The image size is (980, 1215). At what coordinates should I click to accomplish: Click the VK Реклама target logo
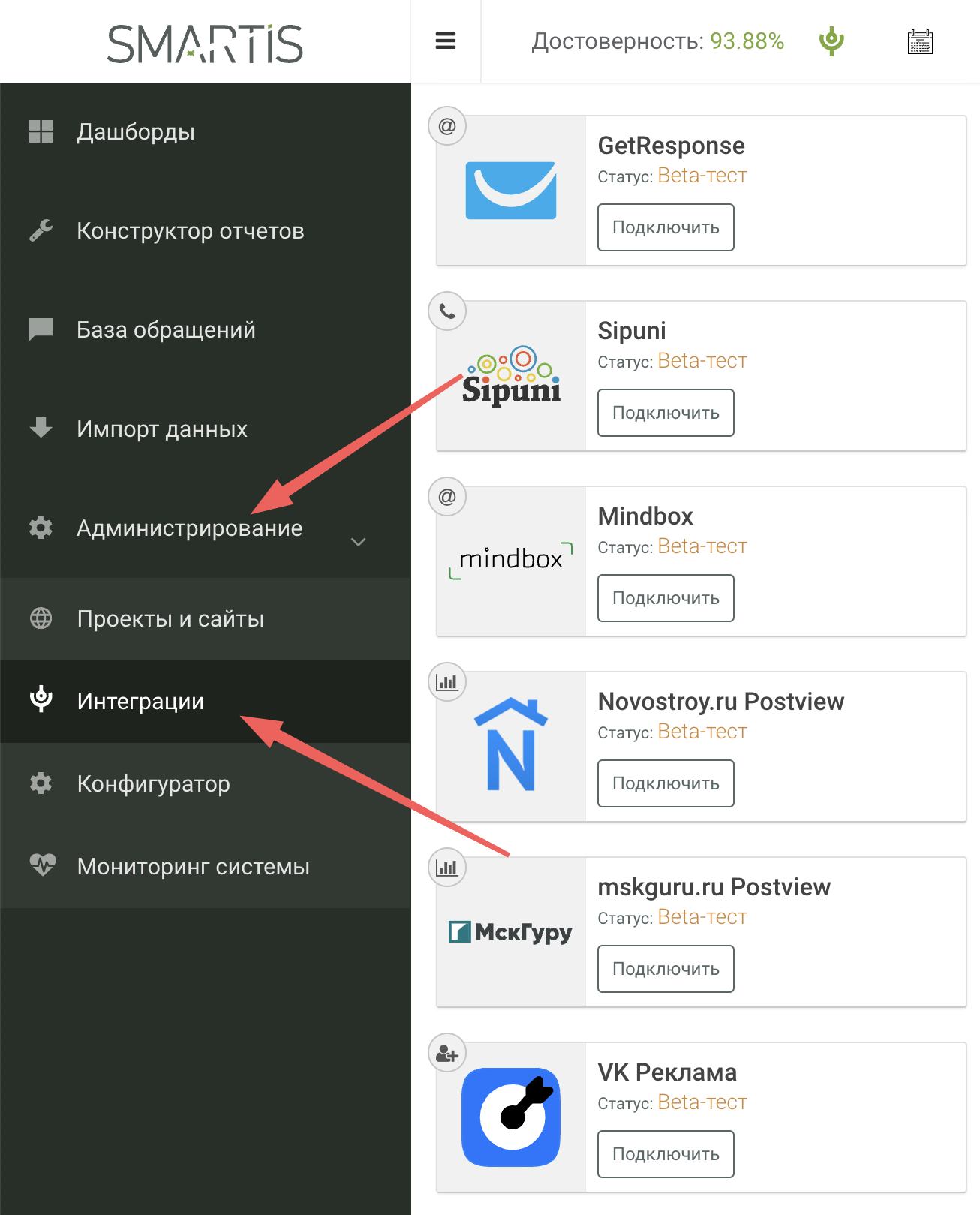pyautogui.click(x=511, y=1117)
